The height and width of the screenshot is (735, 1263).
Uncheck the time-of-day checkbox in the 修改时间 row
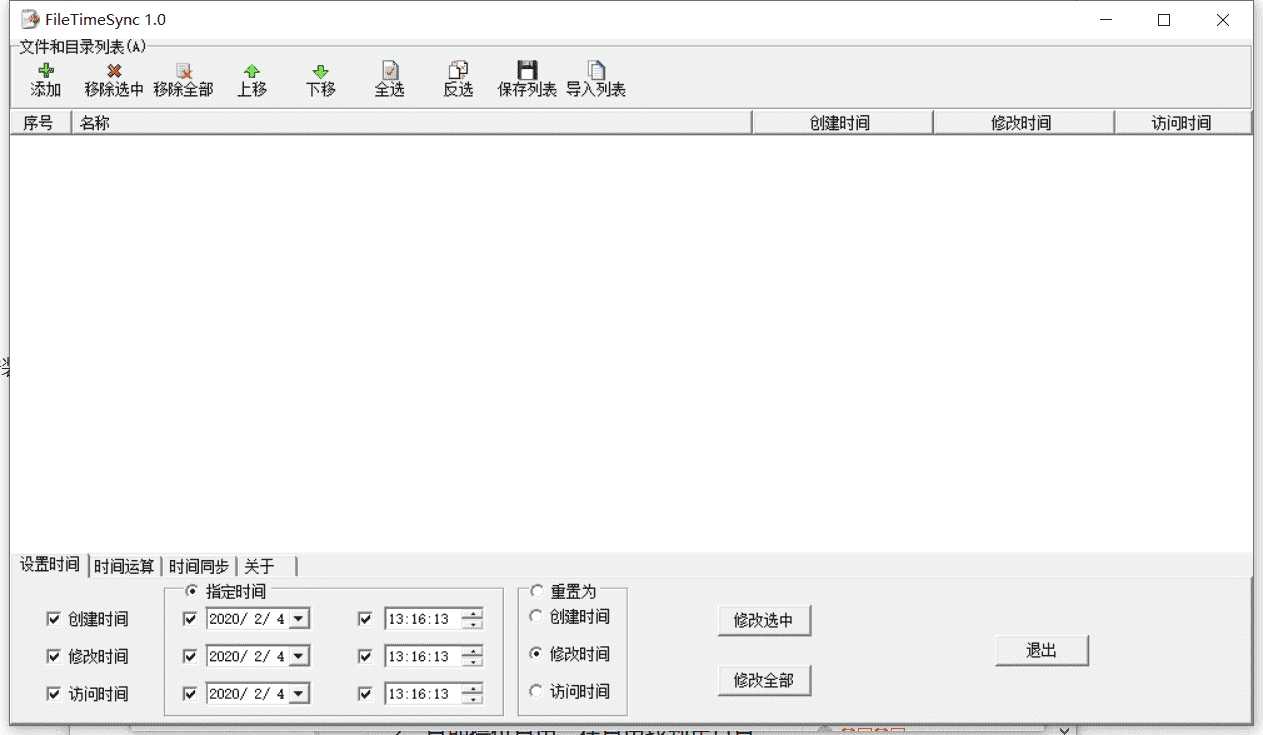365,656
